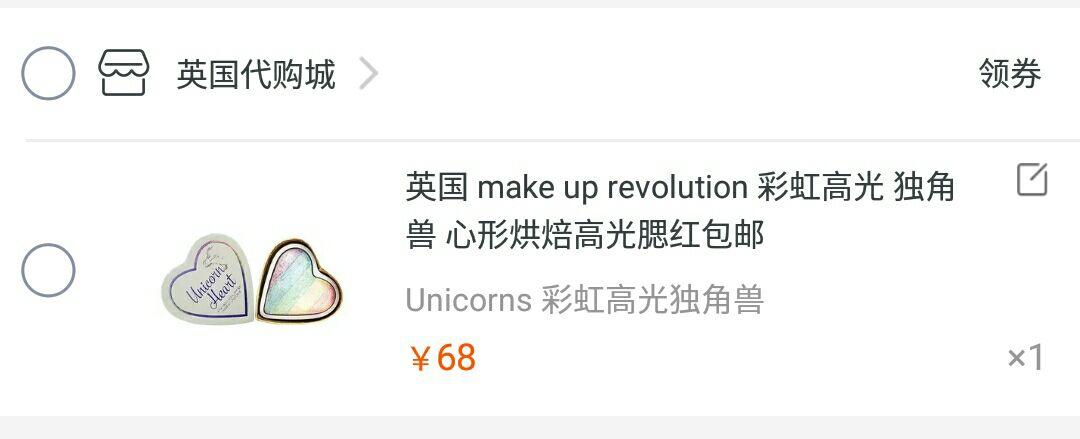Open the store via the right chevron
This screenshot has width=1080, height=439.
[x=368, y=74]
